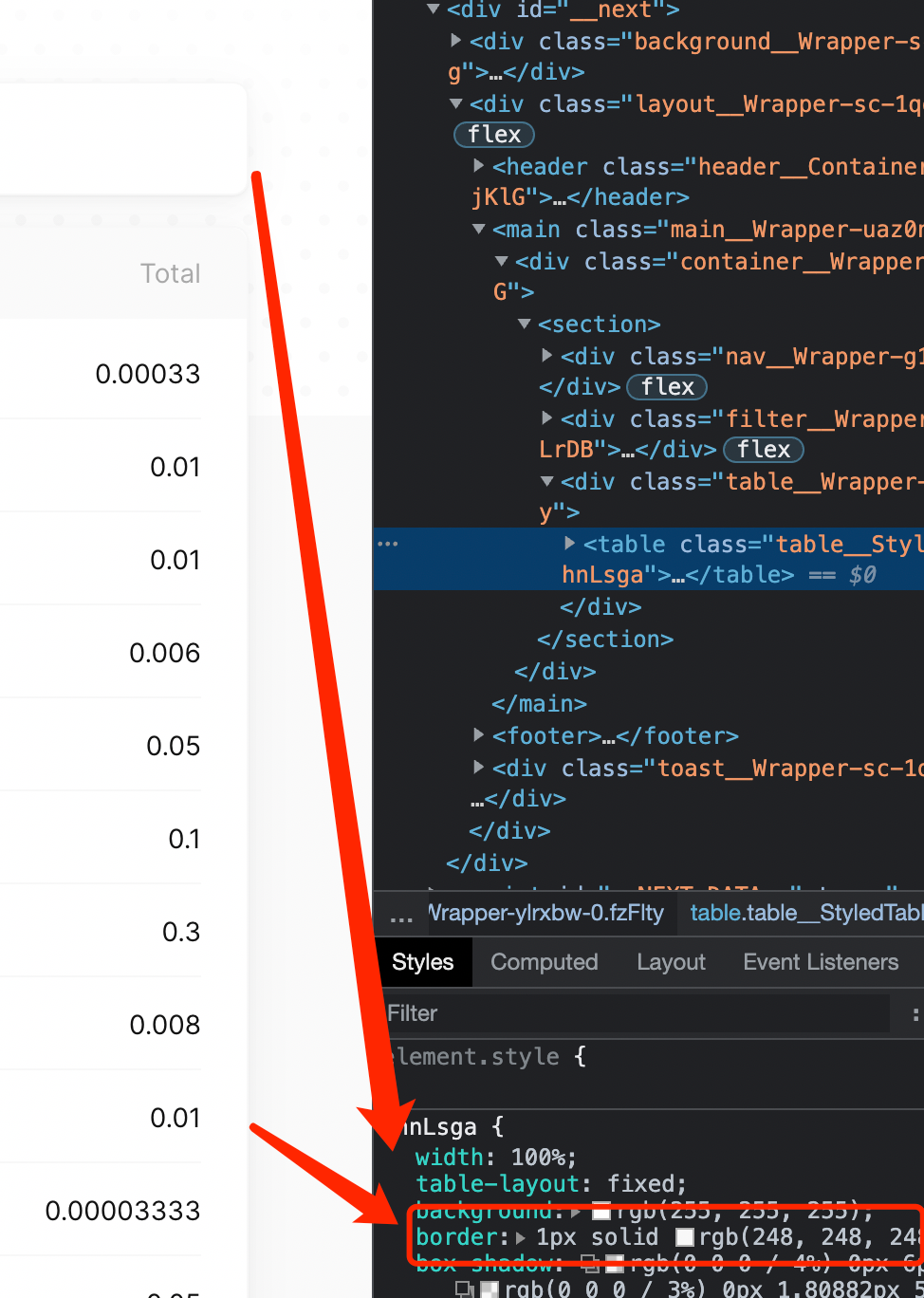Image resolution: width=924 pixels, height=1298 pixels.
Task: Collapse the table__Wrapper div node
Action: [x=547, y=481]
